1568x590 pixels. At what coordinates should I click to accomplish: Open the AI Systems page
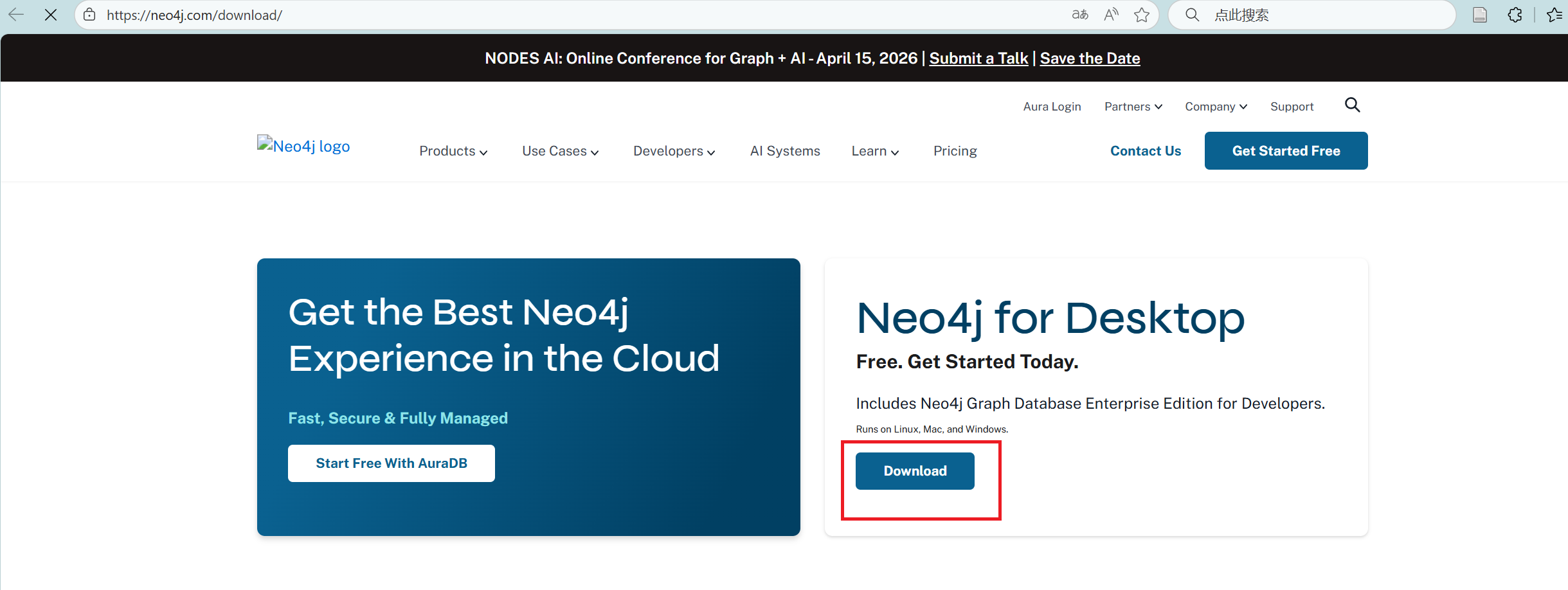pyautogui.click(x=785, y=151)
